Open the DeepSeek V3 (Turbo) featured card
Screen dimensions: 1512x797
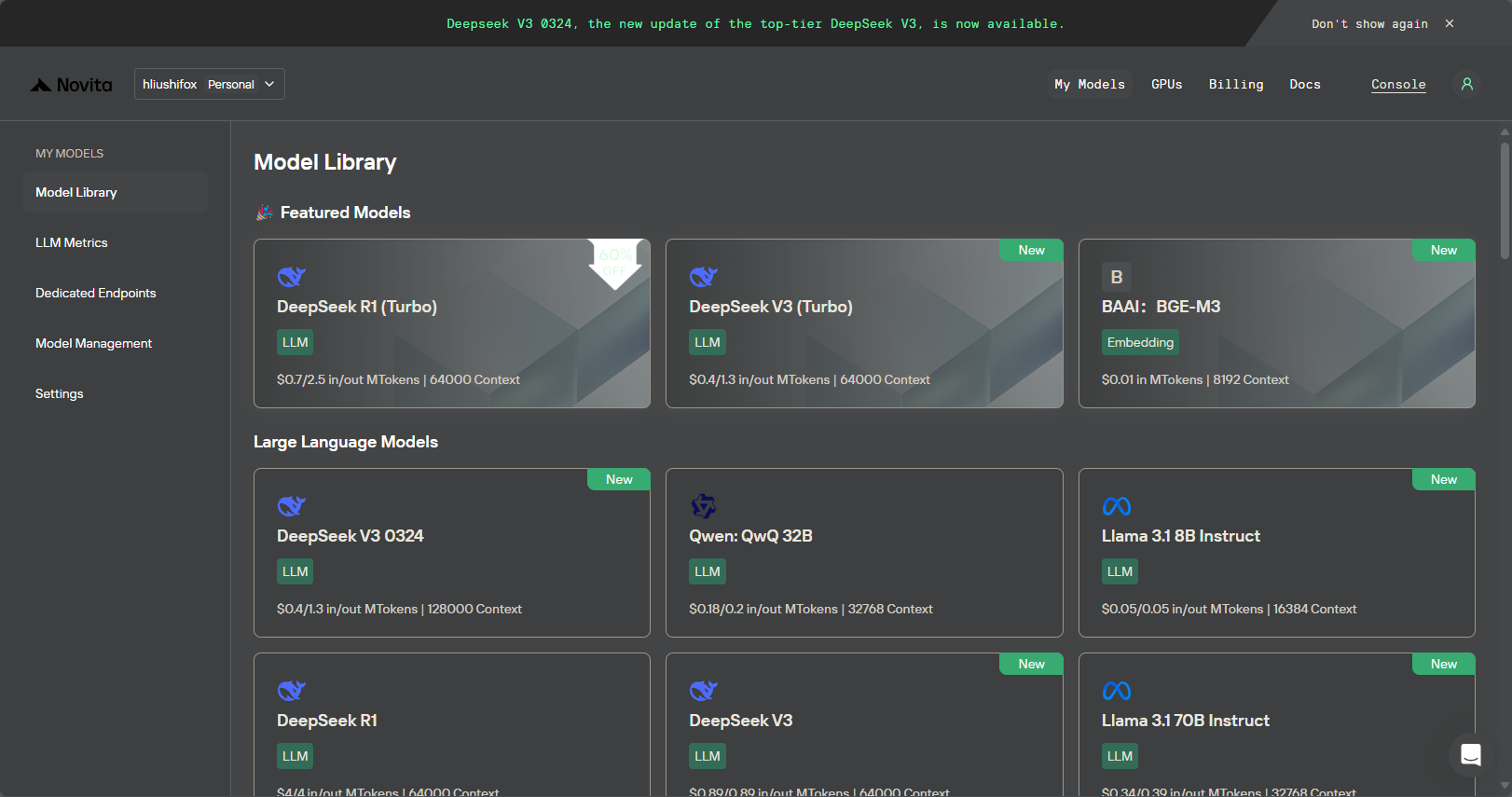tap(864, 323)
